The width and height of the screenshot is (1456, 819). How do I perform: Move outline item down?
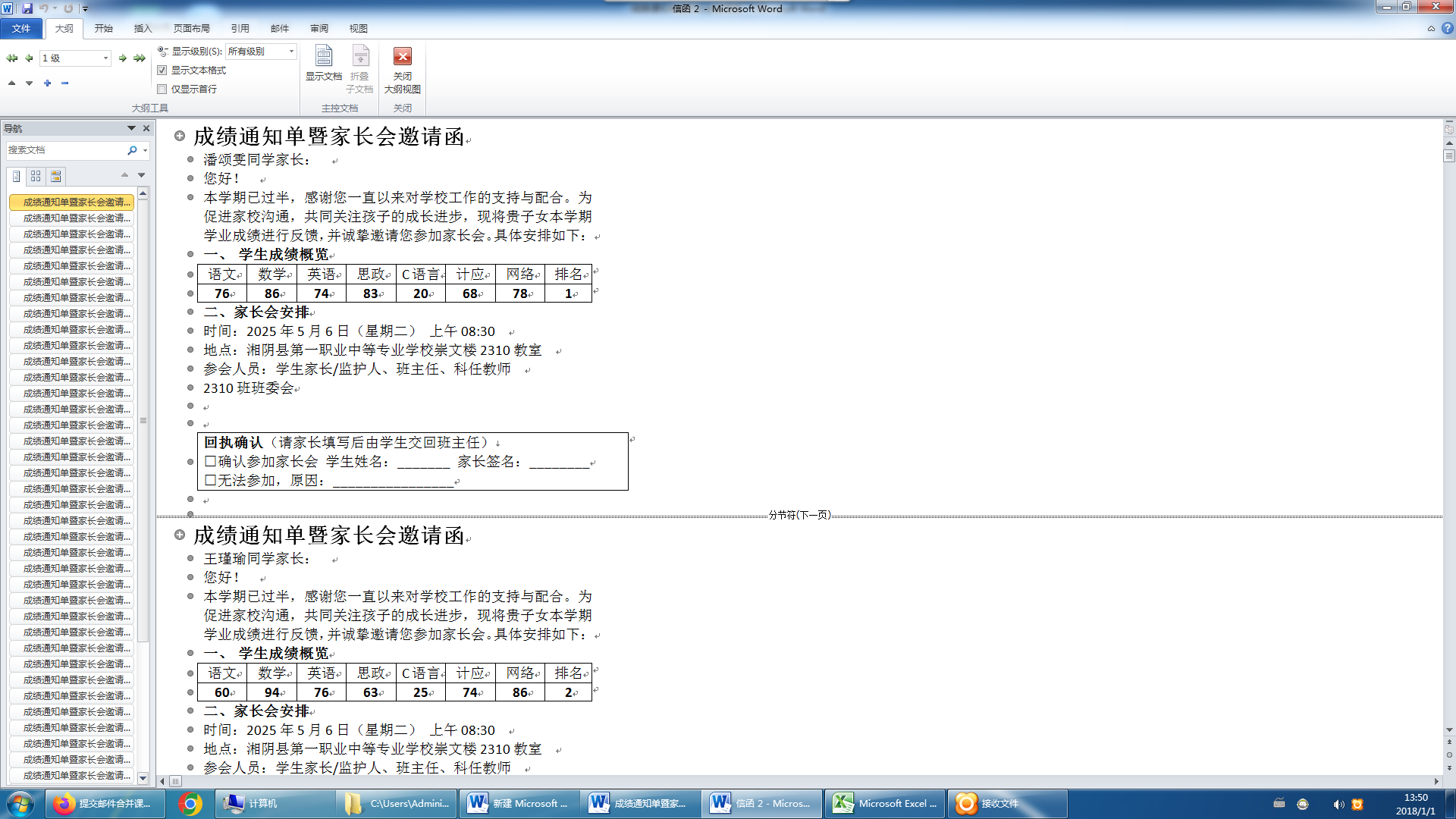coord(30,83)
